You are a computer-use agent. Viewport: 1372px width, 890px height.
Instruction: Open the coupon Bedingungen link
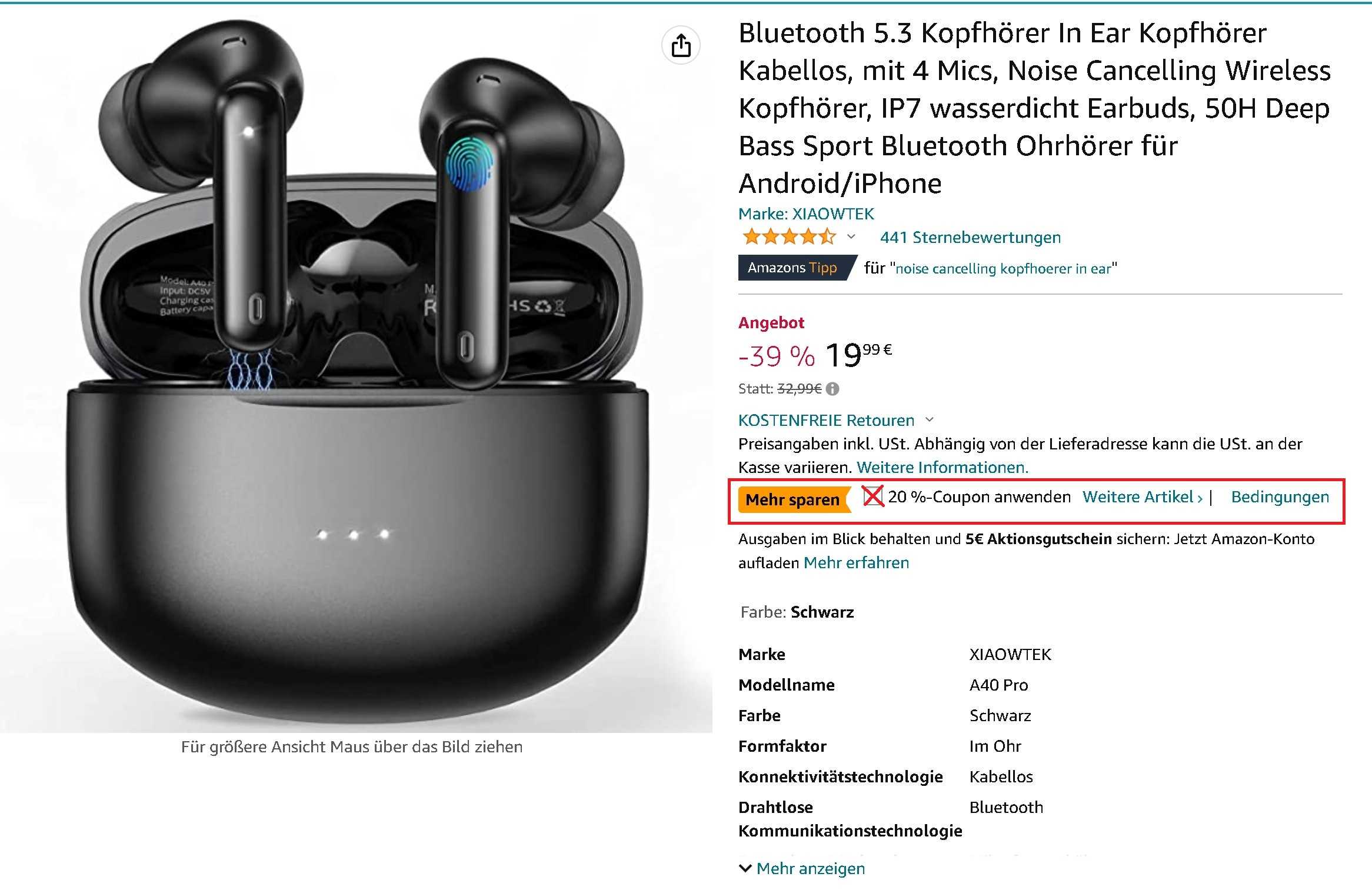(1280, 496)
